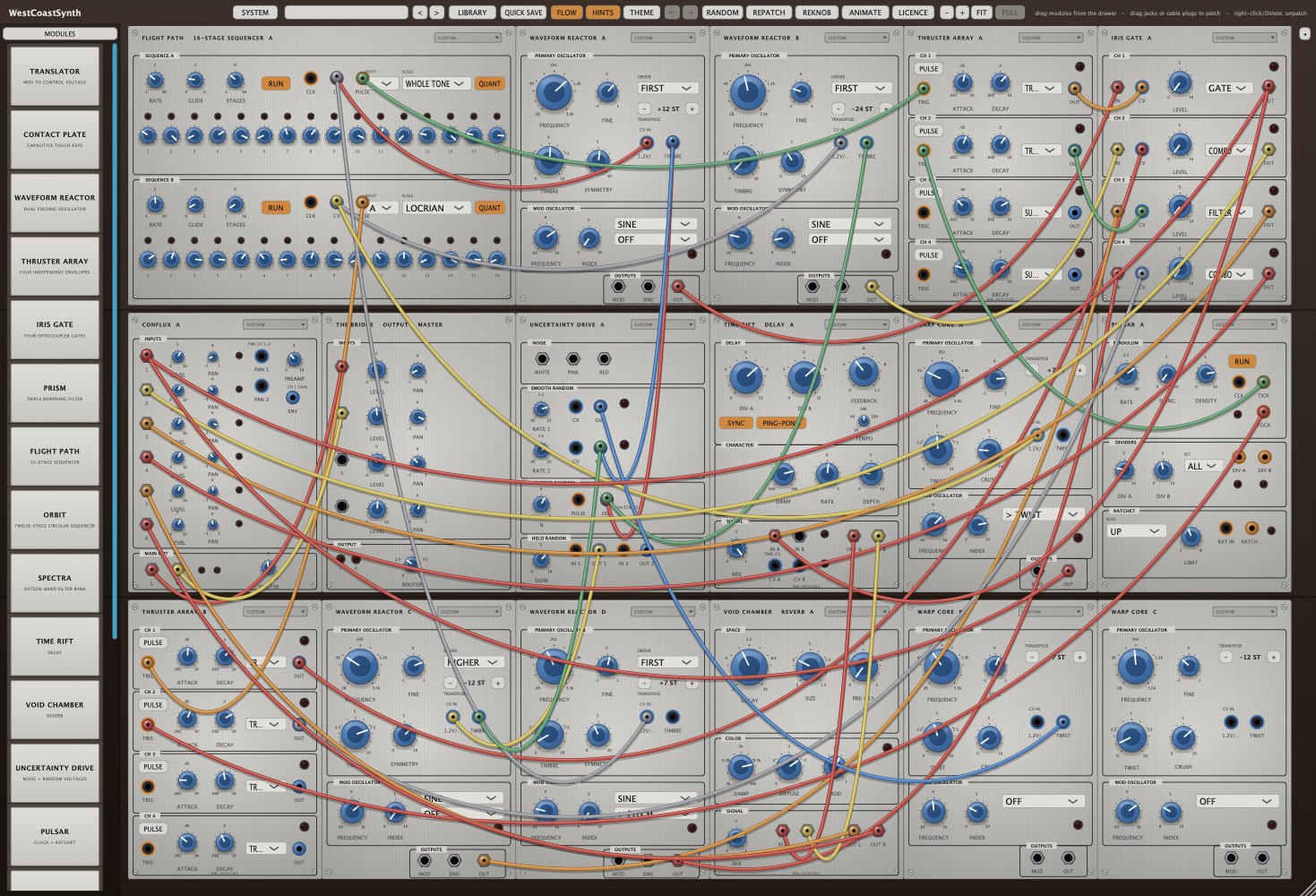Toggle SYNC on the Time Rift delay

point(735,423)
